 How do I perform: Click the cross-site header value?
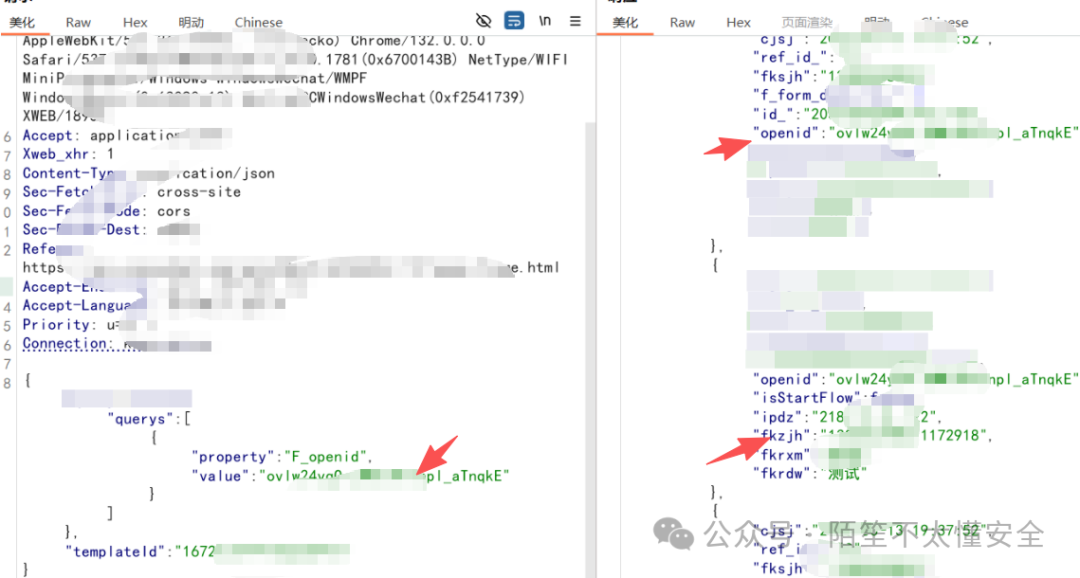pyautogui.click(x=199, y=192)
